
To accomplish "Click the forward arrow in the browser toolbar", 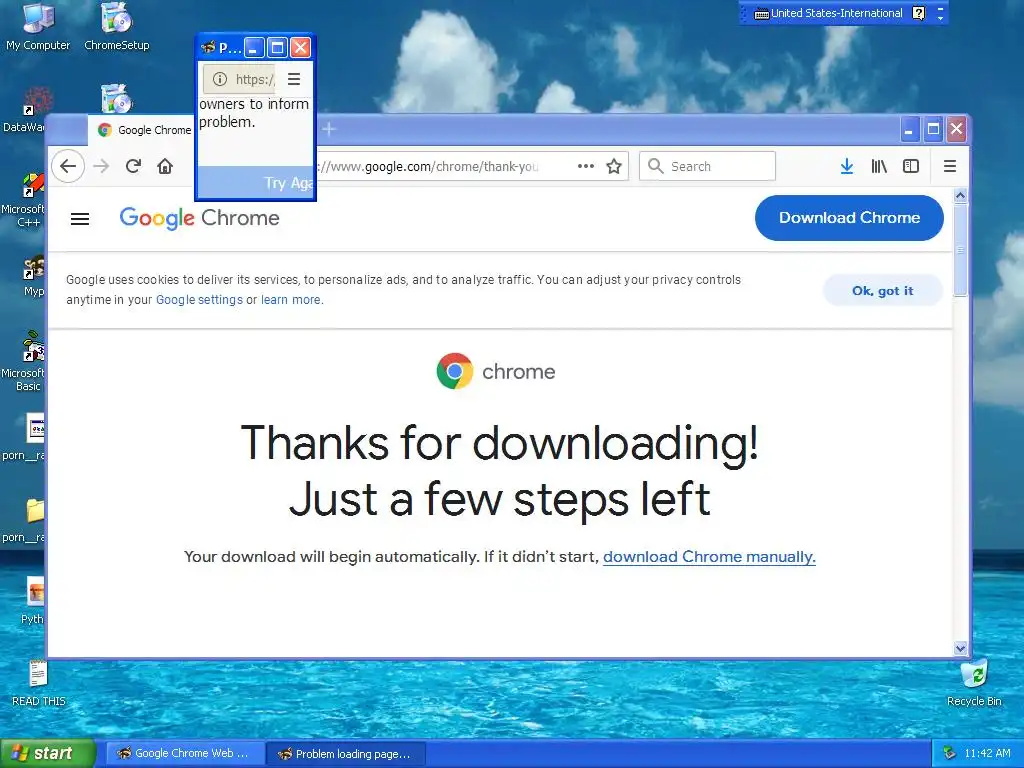I will (x=101, y=166).
